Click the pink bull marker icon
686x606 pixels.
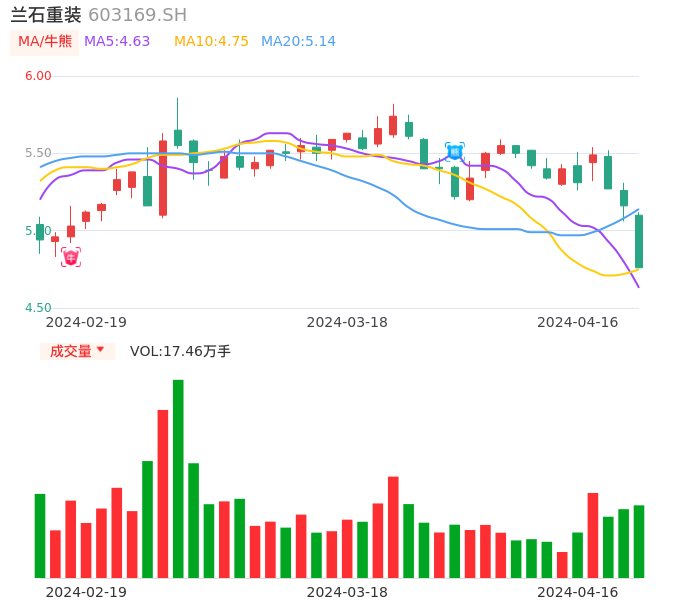[x=71, y=257]
